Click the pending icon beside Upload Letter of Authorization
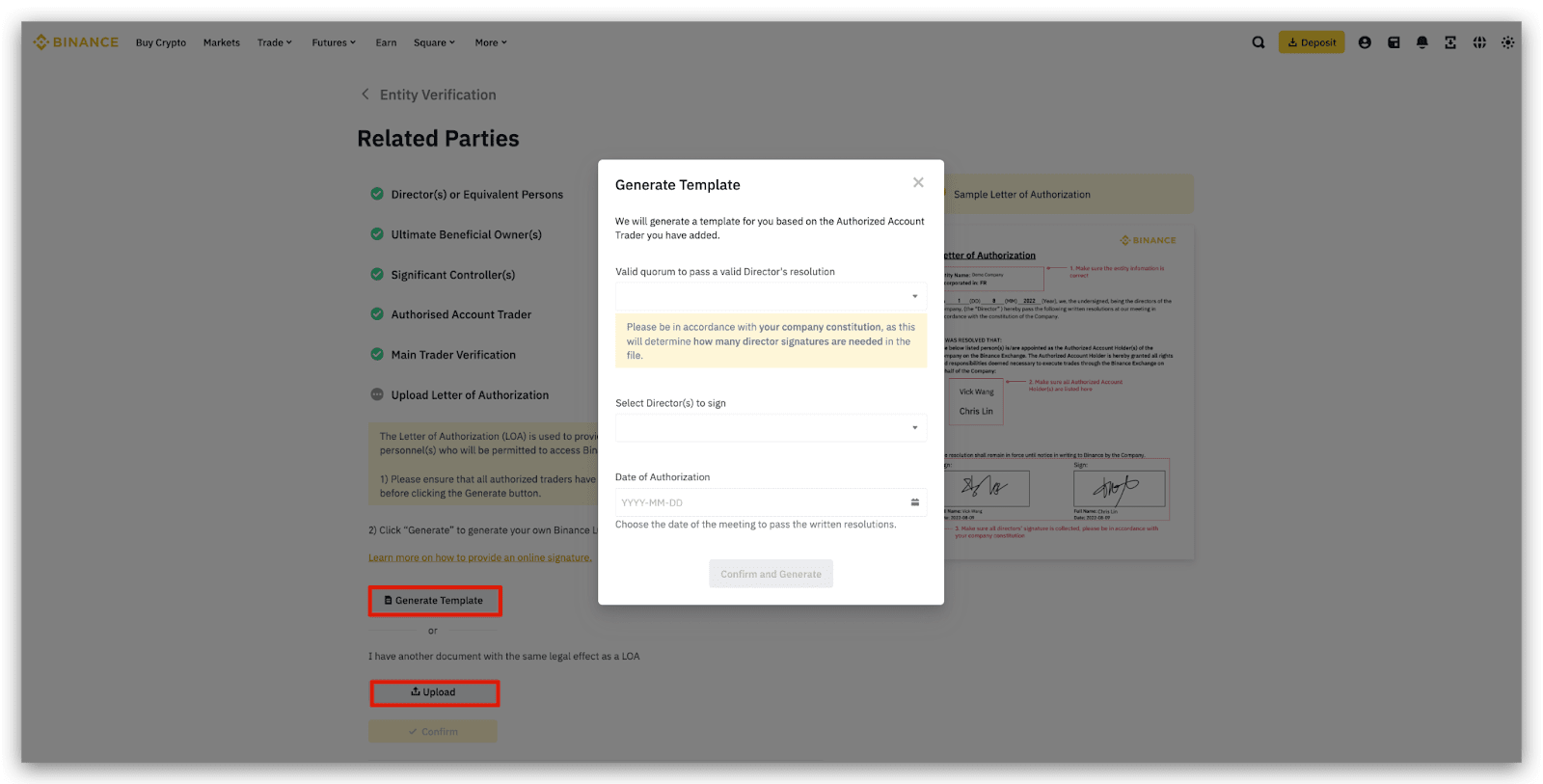Image resolution: width=1543 pixels, height=784 pixels. click(377, 394)
